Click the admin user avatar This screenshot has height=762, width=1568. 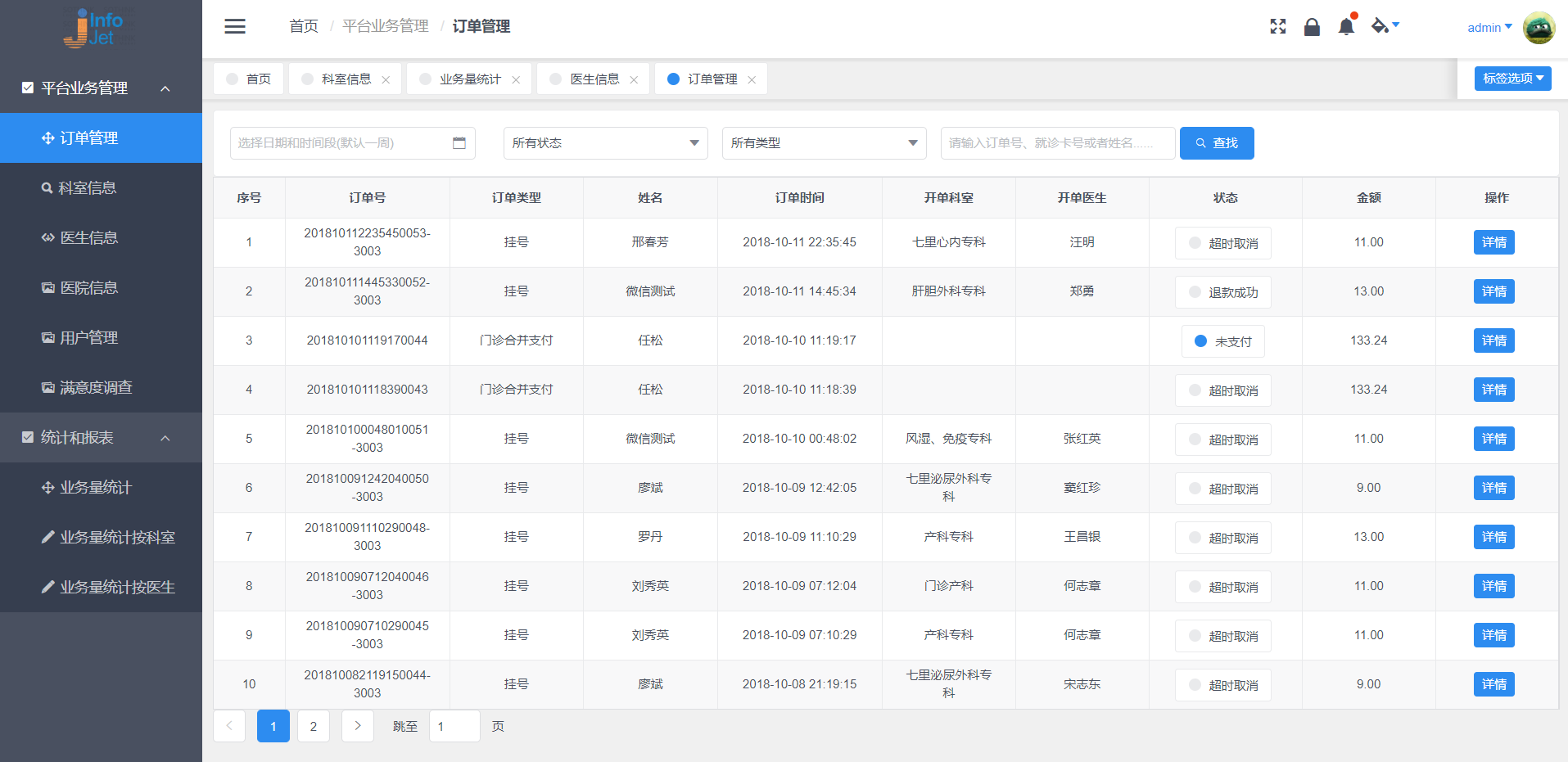[1539, 28]
